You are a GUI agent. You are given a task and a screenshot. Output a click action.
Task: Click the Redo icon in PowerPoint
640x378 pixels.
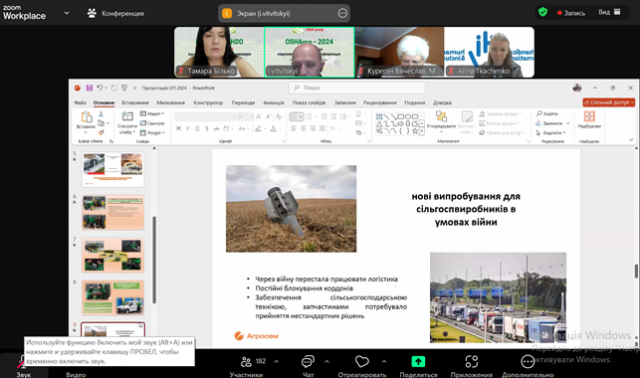click(x=114, y=88)
